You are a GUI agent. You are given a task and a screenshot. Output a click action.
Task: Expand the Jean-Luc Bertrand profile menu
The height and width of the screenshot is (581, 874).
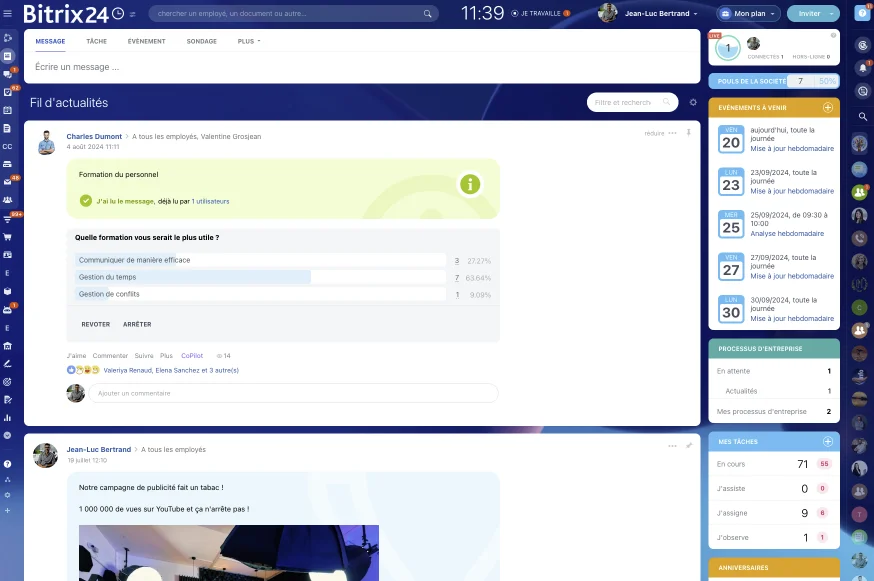[x=660, y=14]
